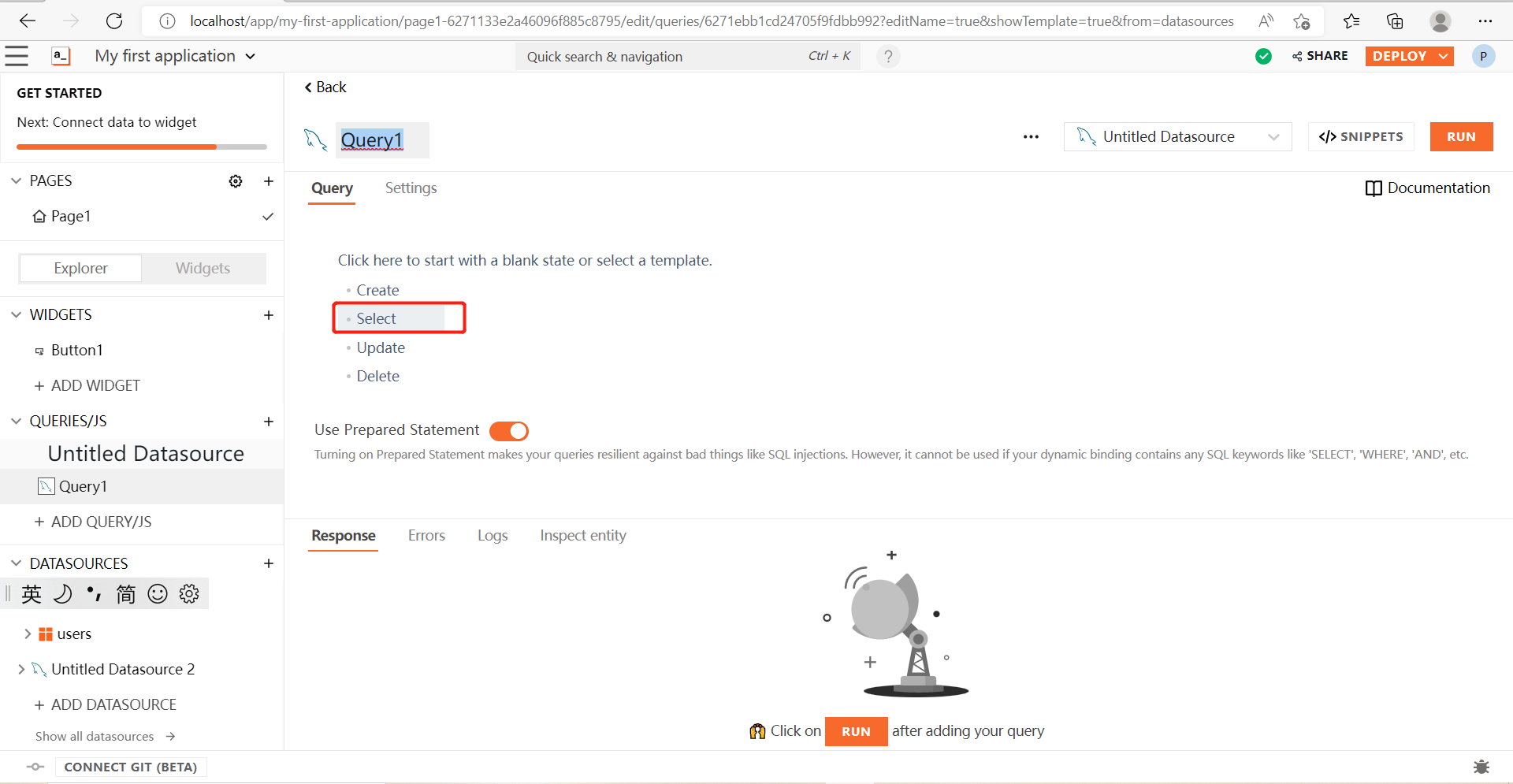The image size is (1513, 784).
Task: Switch sidebar to Explorer view
Action: 80,269
